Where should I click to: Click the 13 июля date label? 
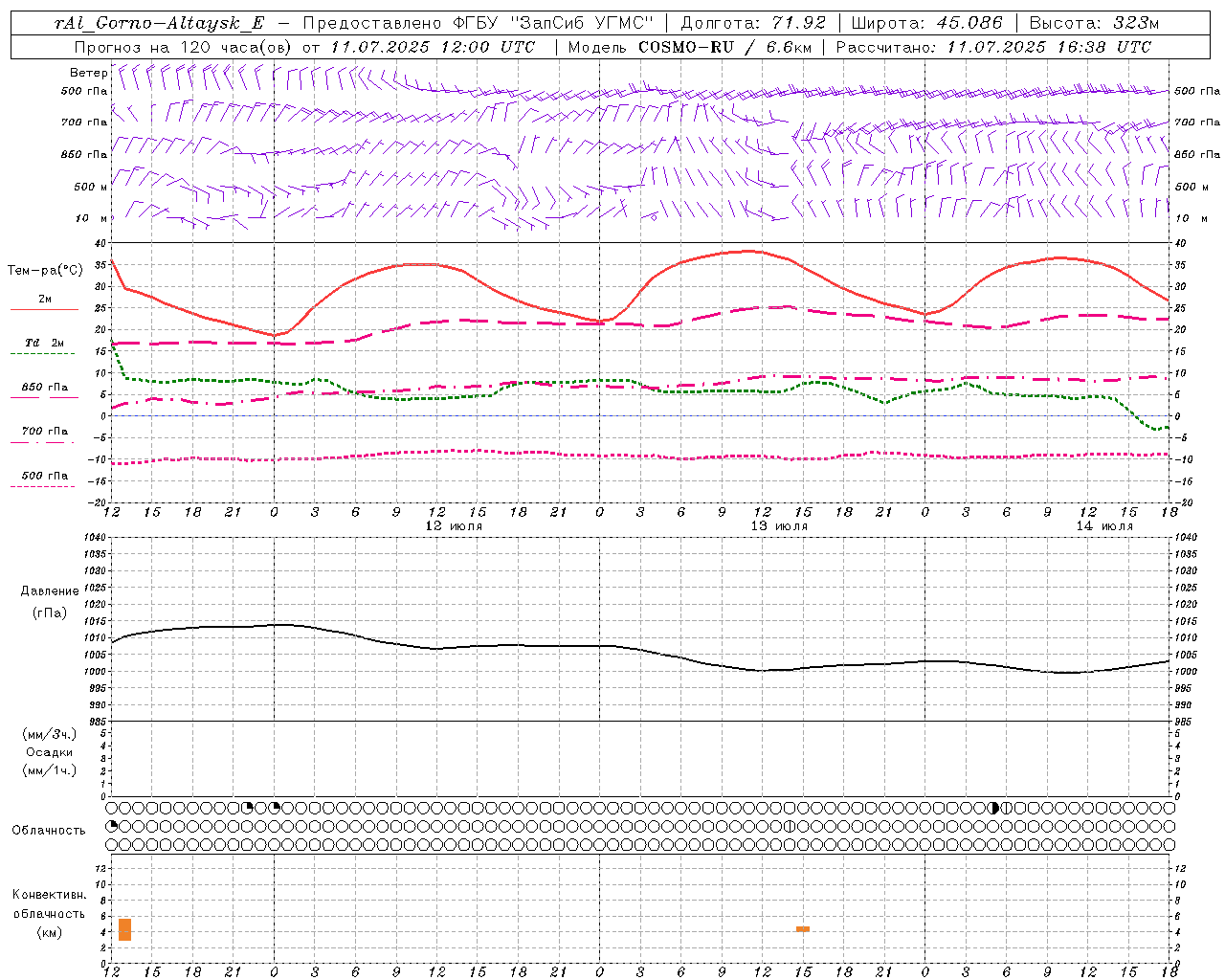(779, 526)
